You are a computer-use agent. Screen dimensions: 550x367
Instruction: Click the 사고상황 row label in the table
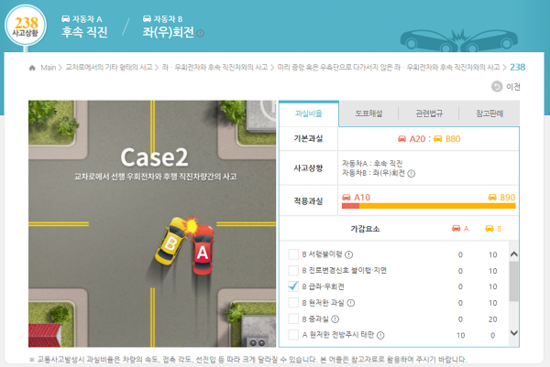[308, 168]
